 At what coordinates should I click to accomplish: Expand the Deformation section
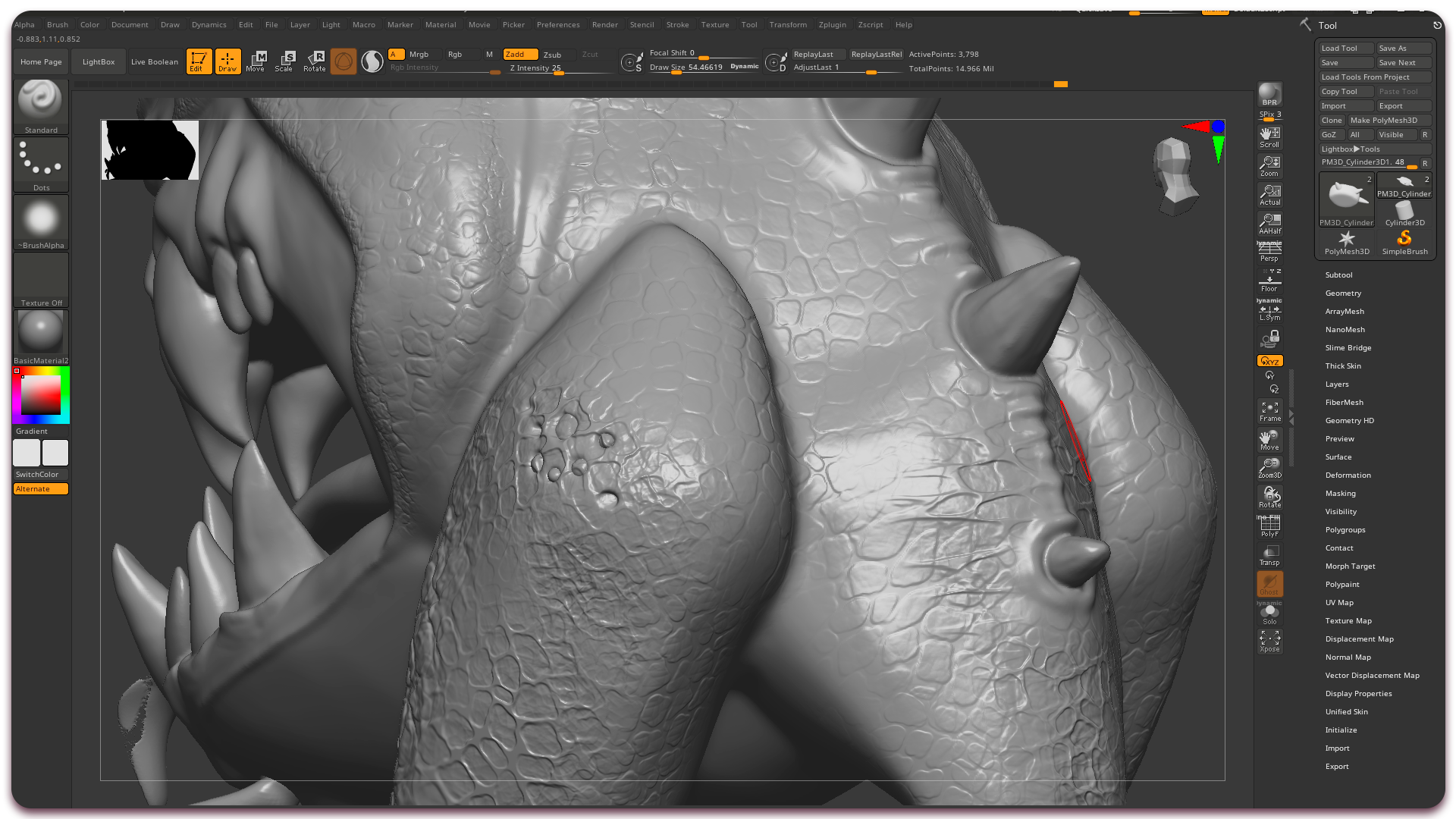(1348, 475)
